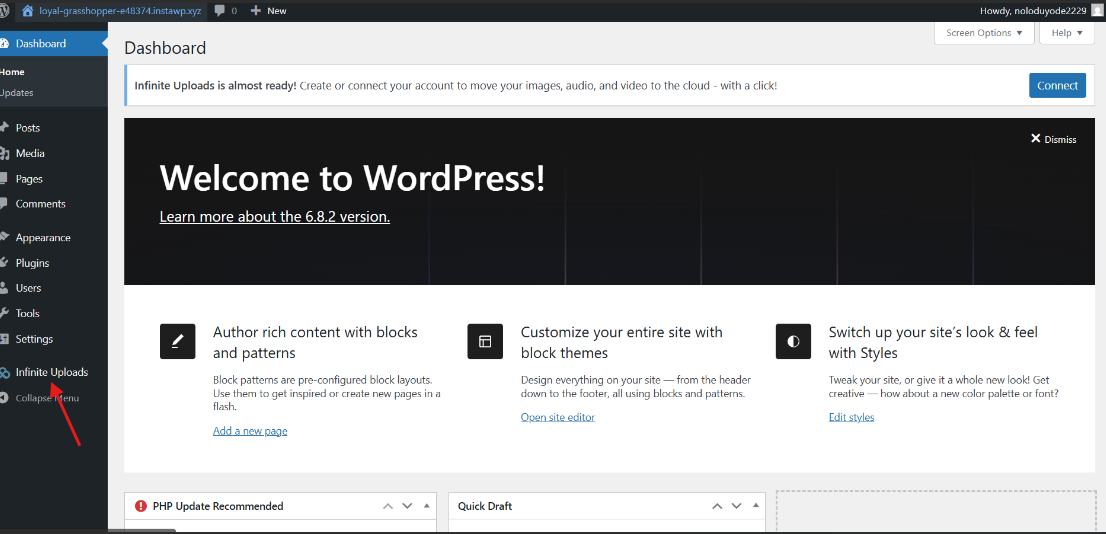This screenshot has height=534, width=1106.
Task: Click the Open site editor link
Action: coord(557,417)
